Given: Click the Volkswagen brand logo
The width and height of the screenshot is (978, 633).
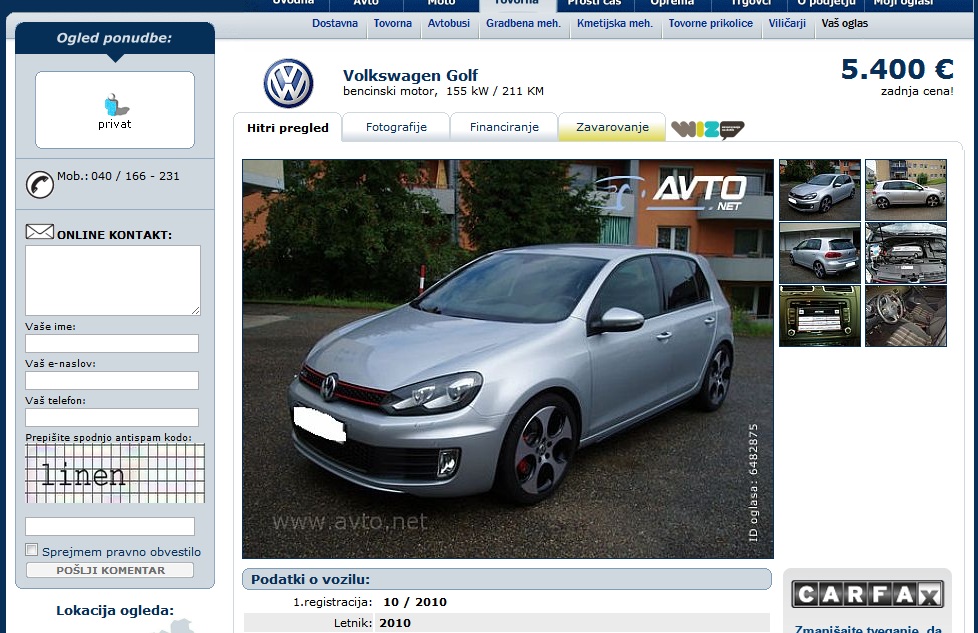Looking at the screenshot, I should 288,84.
